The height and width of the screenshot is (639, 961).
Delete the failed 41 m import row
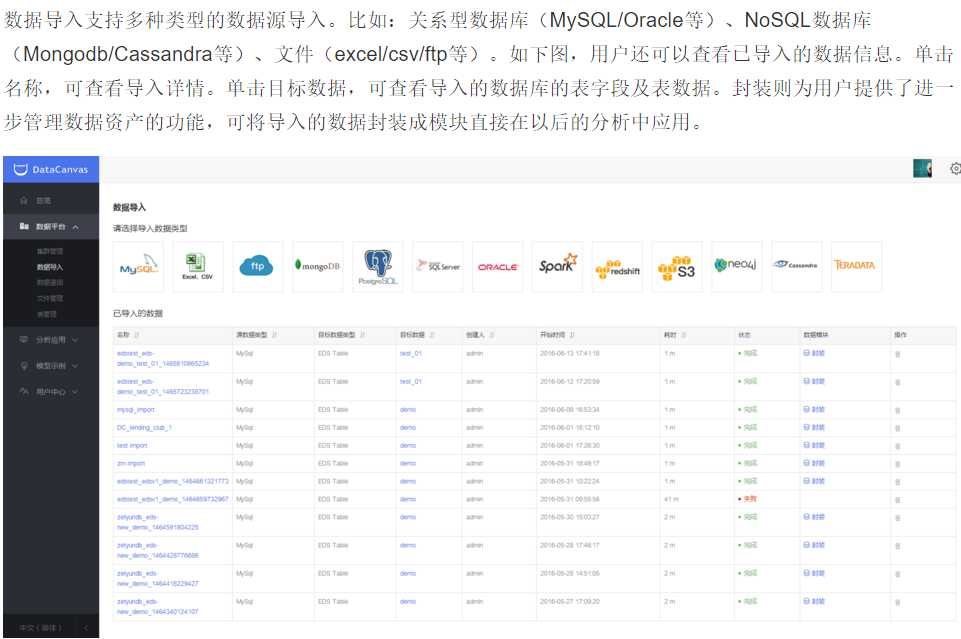[x=897, y=500]
